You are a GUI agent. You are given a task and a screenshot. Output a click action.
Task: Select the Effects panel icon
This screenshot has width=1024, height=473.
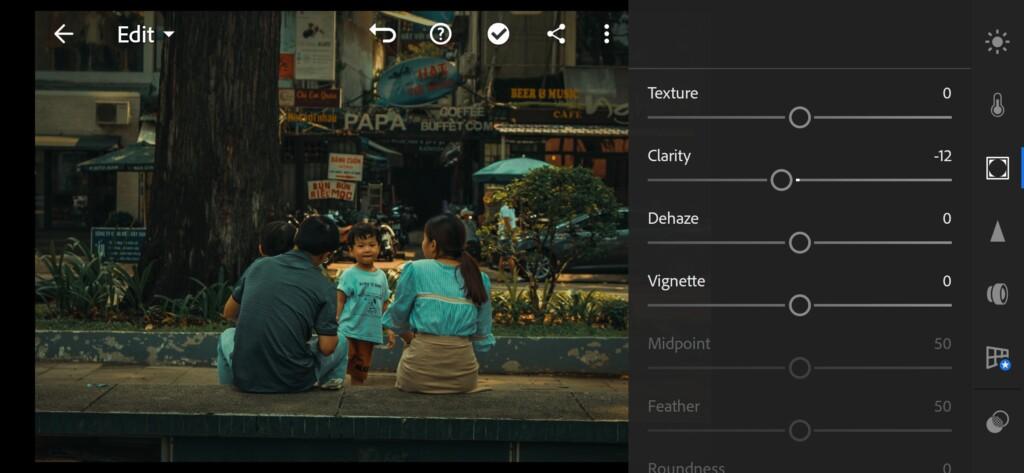point(997,168)
